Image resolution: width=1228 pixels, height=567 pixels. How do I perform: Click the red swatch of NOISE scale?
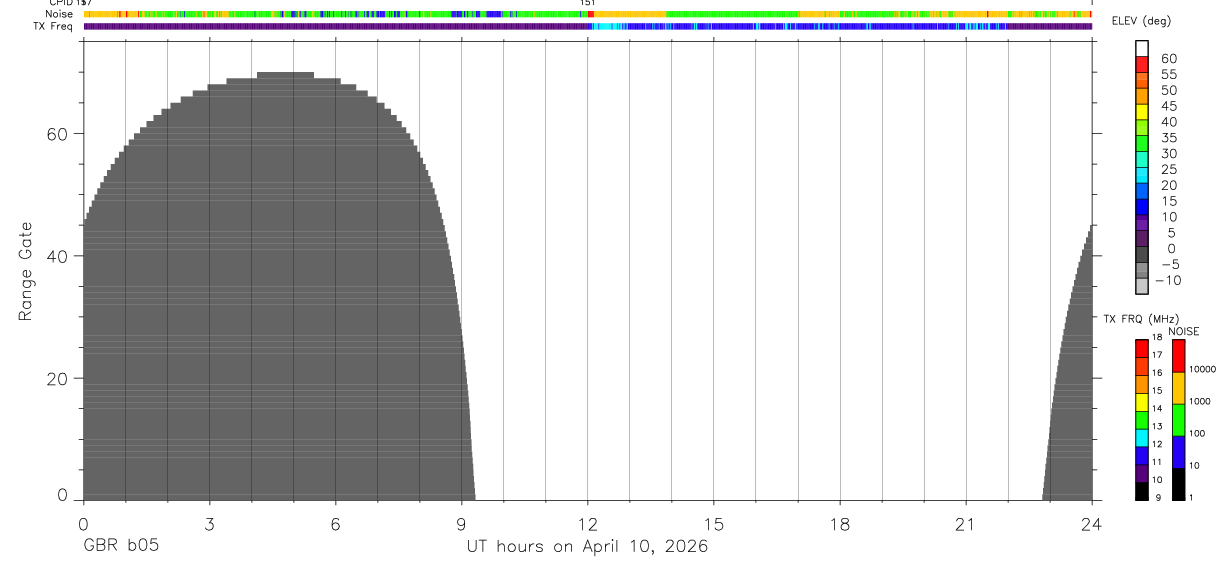click(1178, 356)
